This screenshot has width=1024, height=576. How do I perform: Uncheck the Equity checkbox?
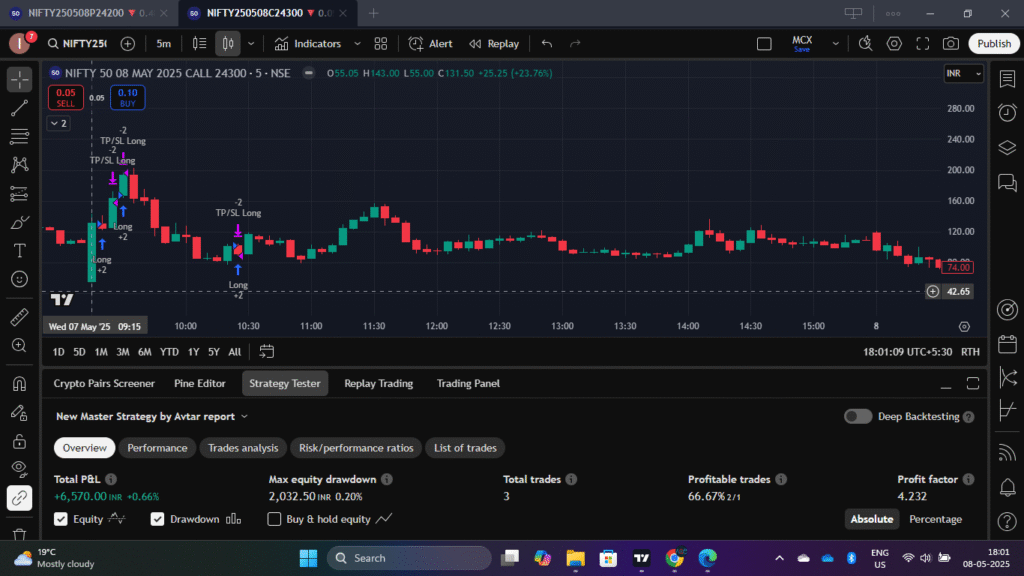61,519
